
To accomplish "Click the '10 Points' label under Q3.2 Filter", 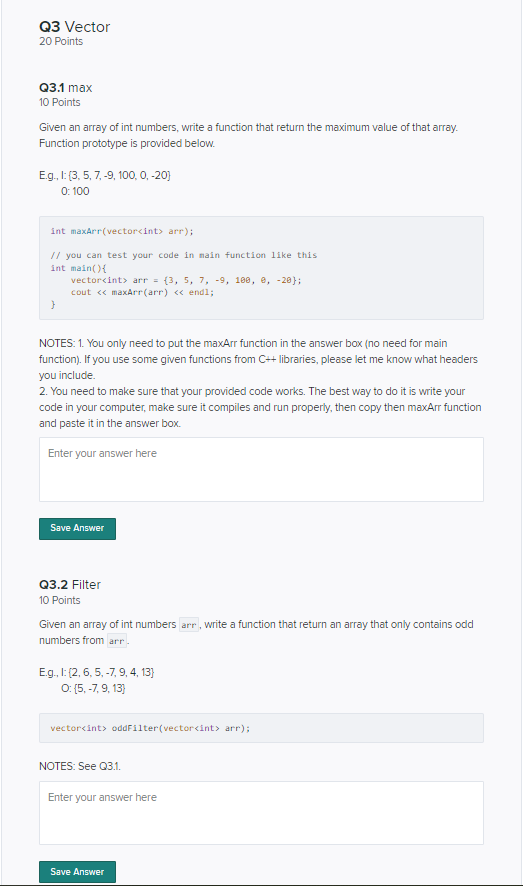I will coord(60,600).
